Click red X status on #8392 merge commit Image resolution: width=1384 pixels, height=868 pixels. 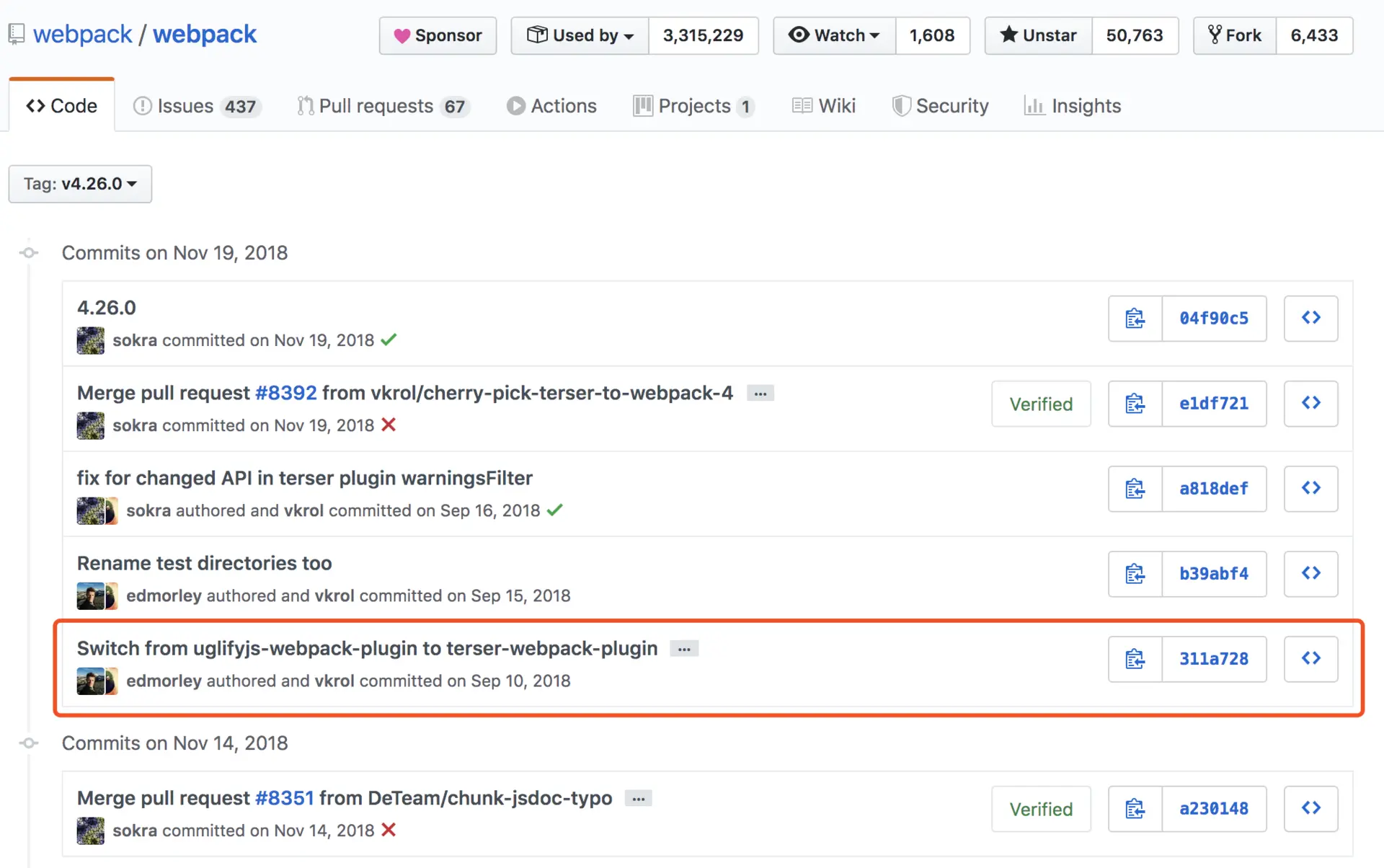389,425
